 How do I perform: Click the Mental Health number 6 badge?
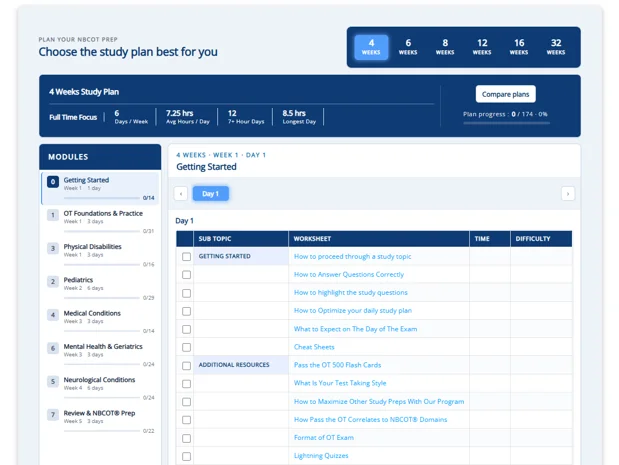(53, 348)
